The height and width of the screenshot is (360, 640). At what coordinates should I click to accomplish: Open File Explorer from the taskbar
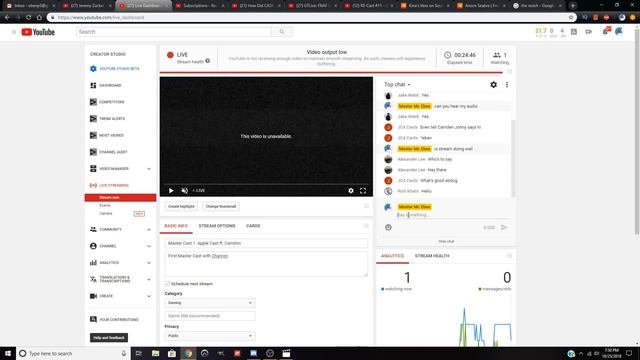tap(156, 353)
